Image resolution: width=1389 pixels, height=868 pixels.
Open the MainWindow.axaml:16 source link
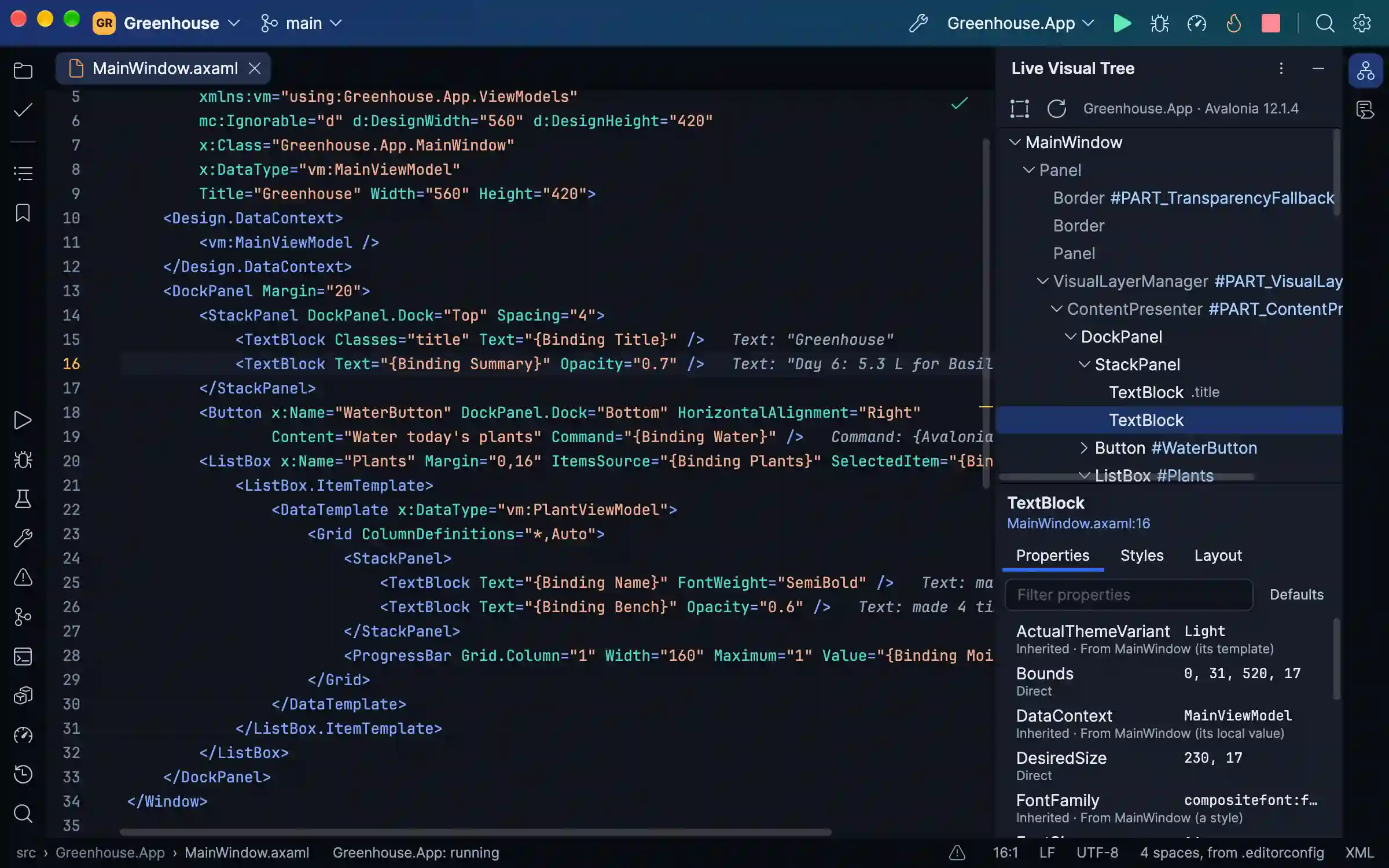pyautogui.click(x=1078, y=523)
